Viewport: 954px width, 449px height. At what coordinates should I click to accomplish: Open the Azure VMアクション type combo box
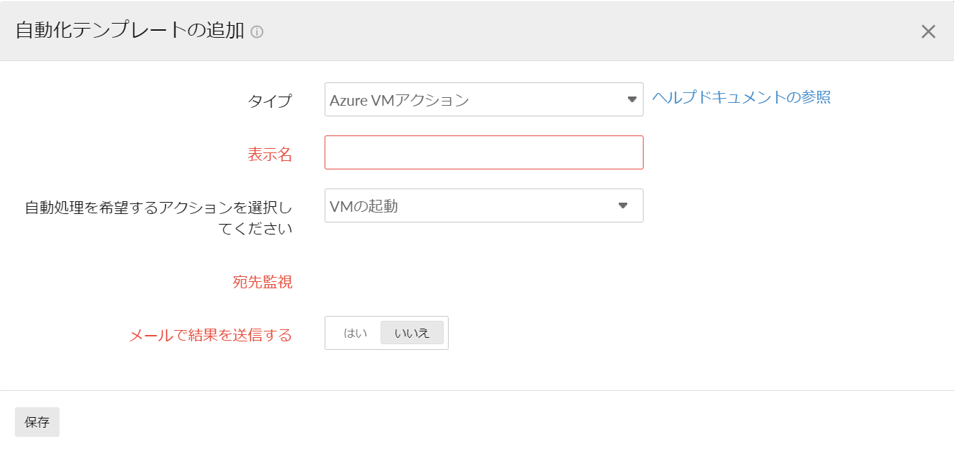coord(470,99)
